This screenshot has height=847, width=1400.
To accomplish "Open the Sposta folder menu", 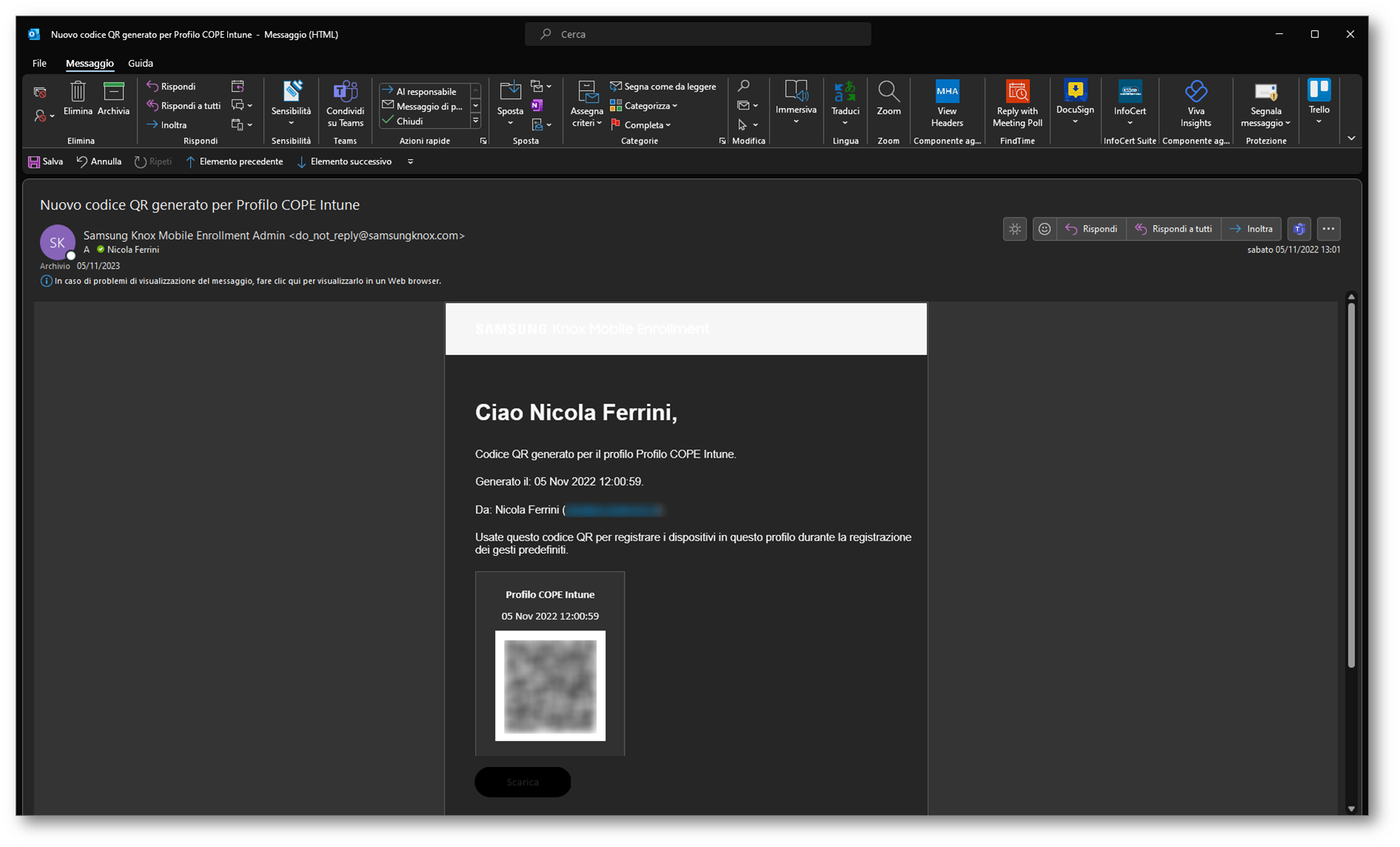I will pos(510,104).
